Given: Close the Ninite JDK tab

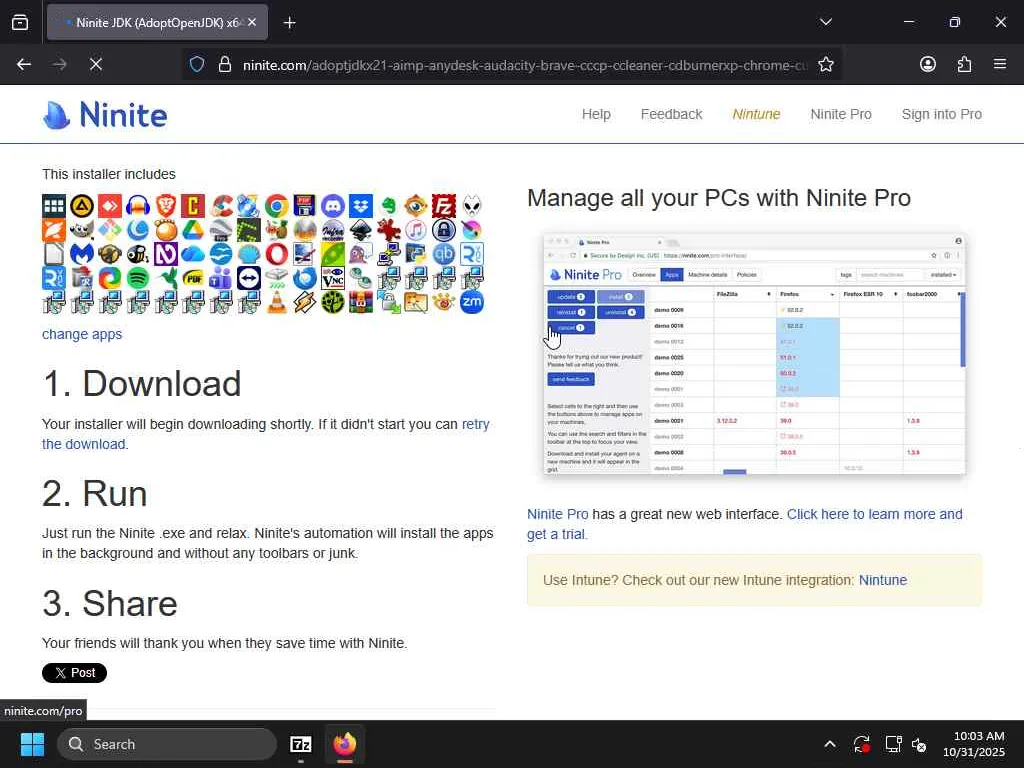Looking at the screenshot, I should tap(252, 22).
